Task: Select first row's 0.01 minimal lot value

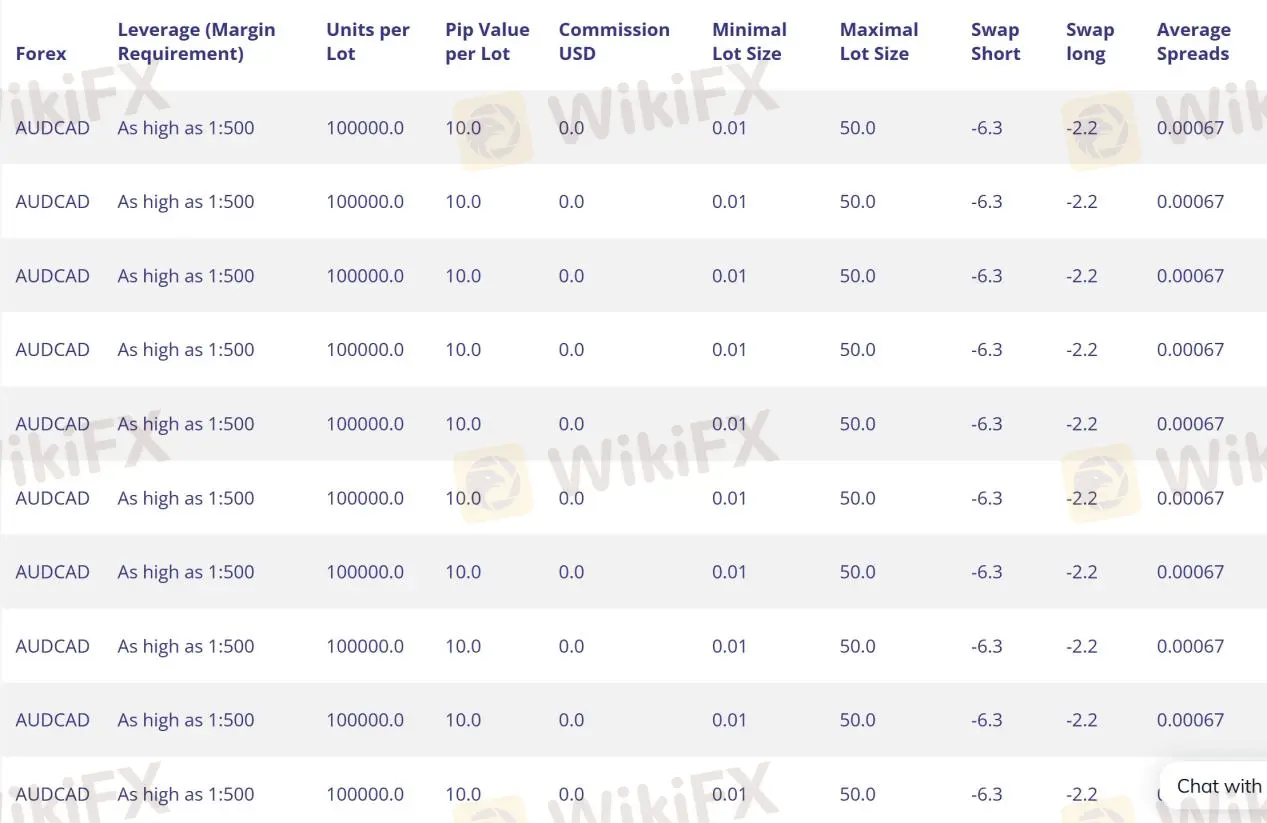Action: 729,128
